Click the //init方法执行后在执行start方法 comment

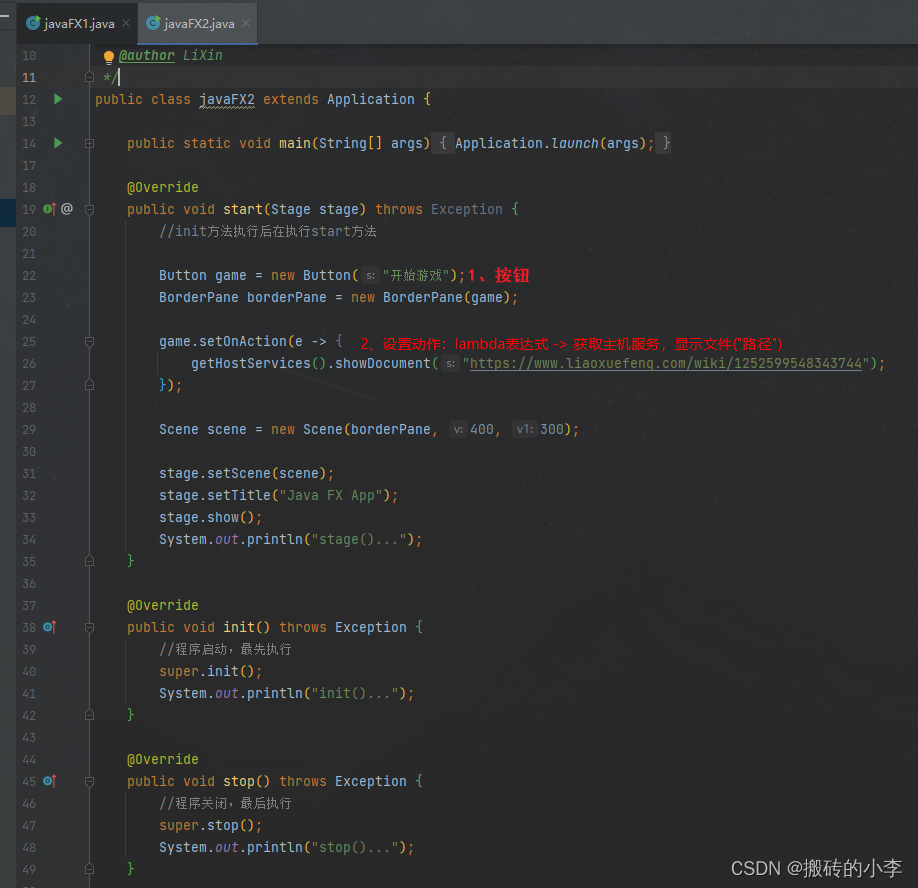[x=268, y=231]
